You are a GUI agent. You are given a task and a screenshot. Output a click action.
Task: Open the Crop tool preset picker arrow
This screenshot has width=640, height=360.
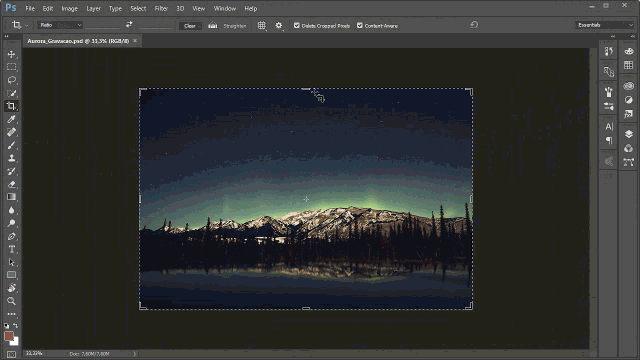click(x=27, y=26)
